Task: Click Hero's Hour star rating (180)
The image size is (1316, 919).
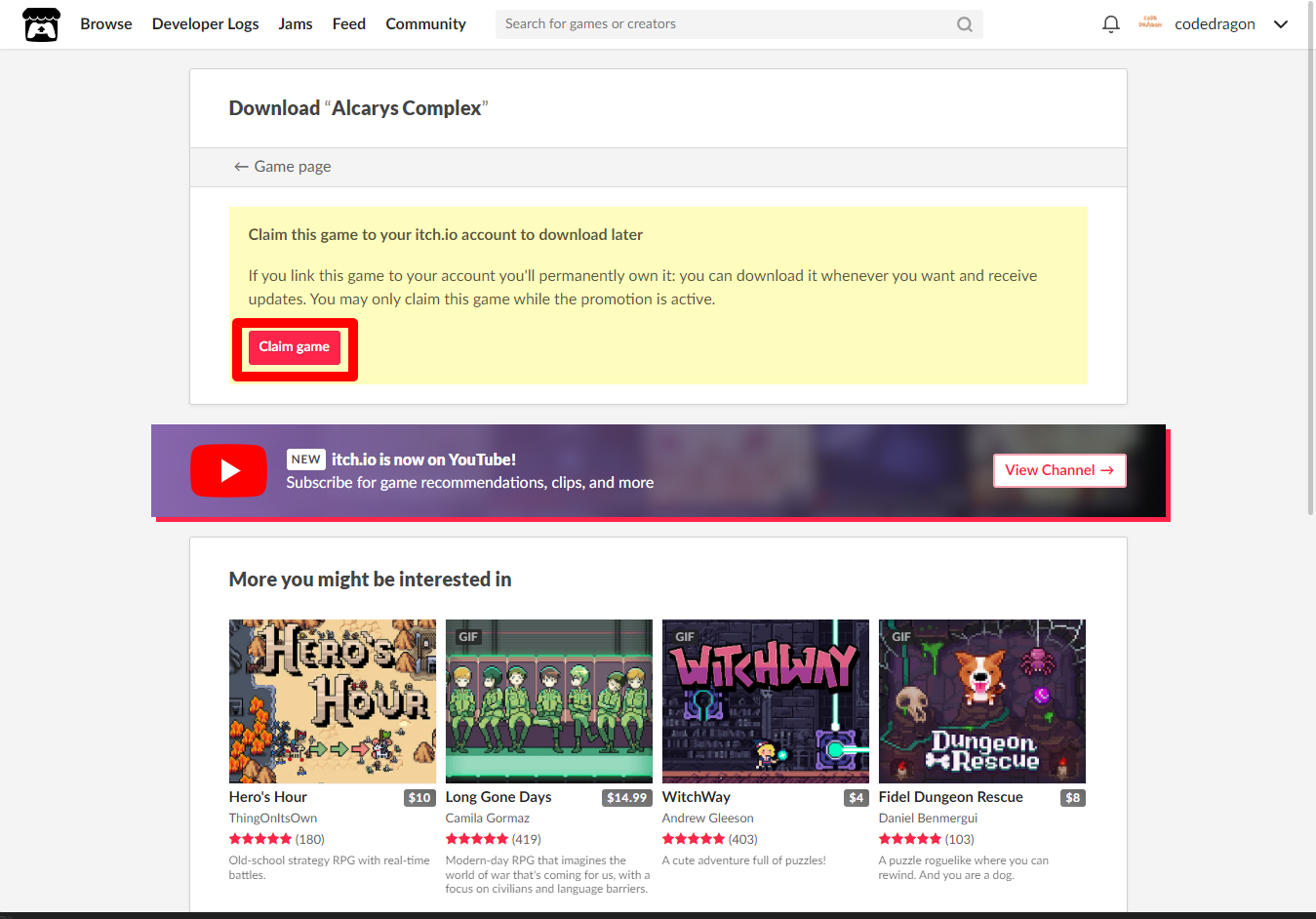Action: point(277,839)
